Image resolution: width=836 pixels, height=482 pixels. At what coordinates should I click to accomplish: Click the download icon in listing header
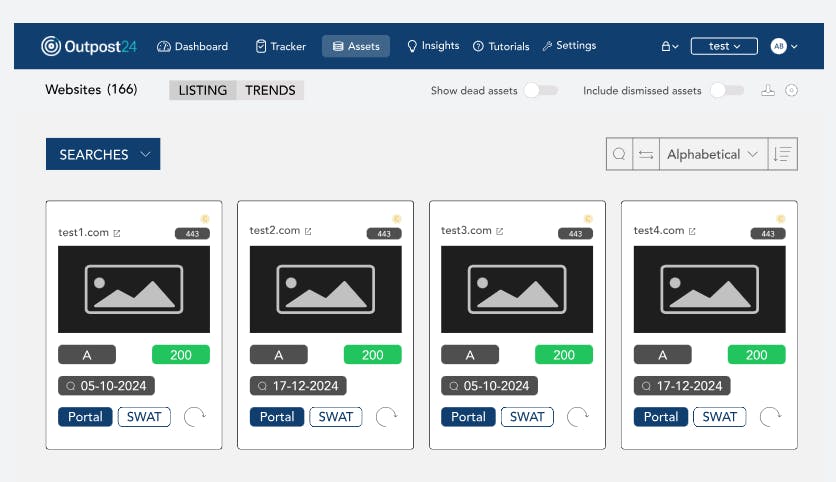768,91
